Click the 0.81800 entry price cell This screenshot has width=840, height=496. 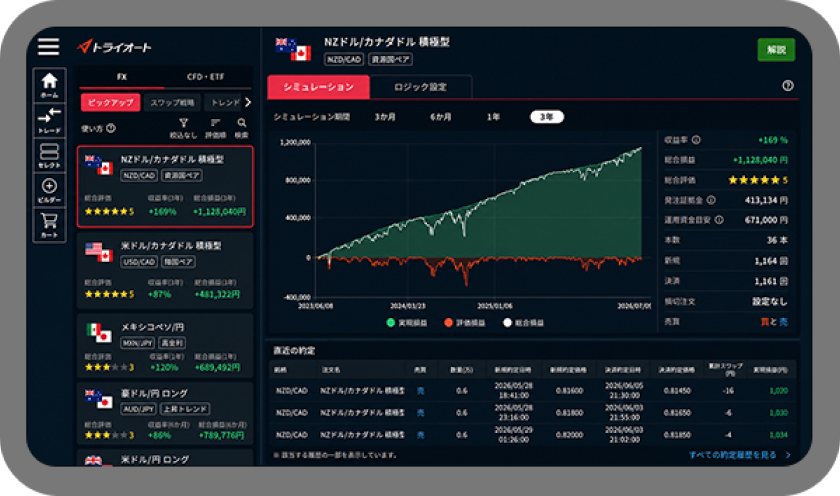point(569,413)
